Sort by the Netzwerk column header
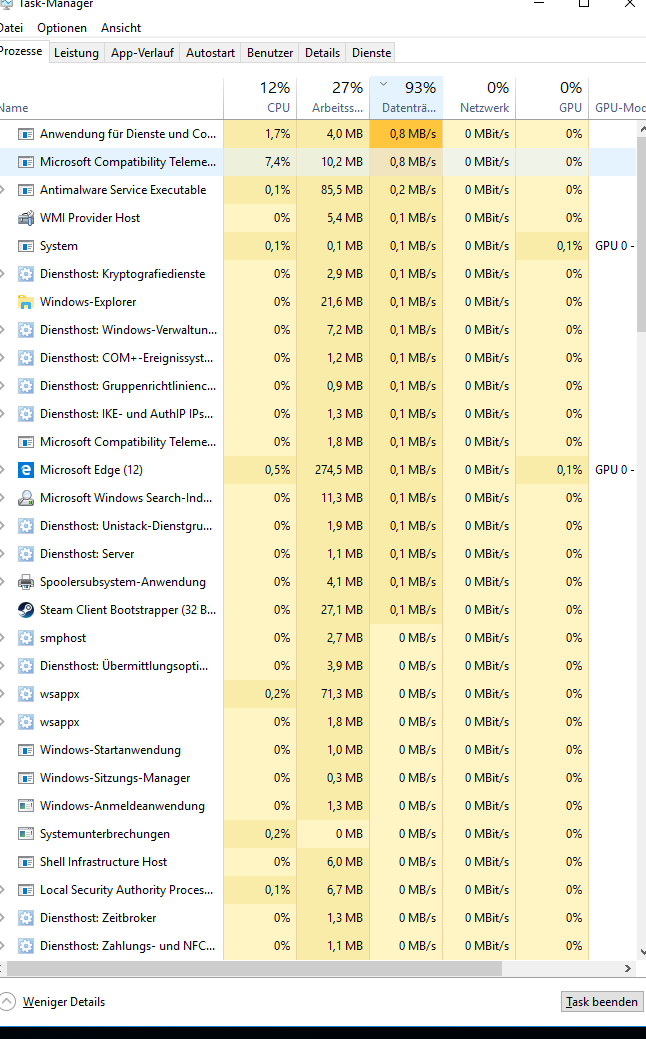The height and width of the screenshot is (1039, 646). click(x=479, y=97)
